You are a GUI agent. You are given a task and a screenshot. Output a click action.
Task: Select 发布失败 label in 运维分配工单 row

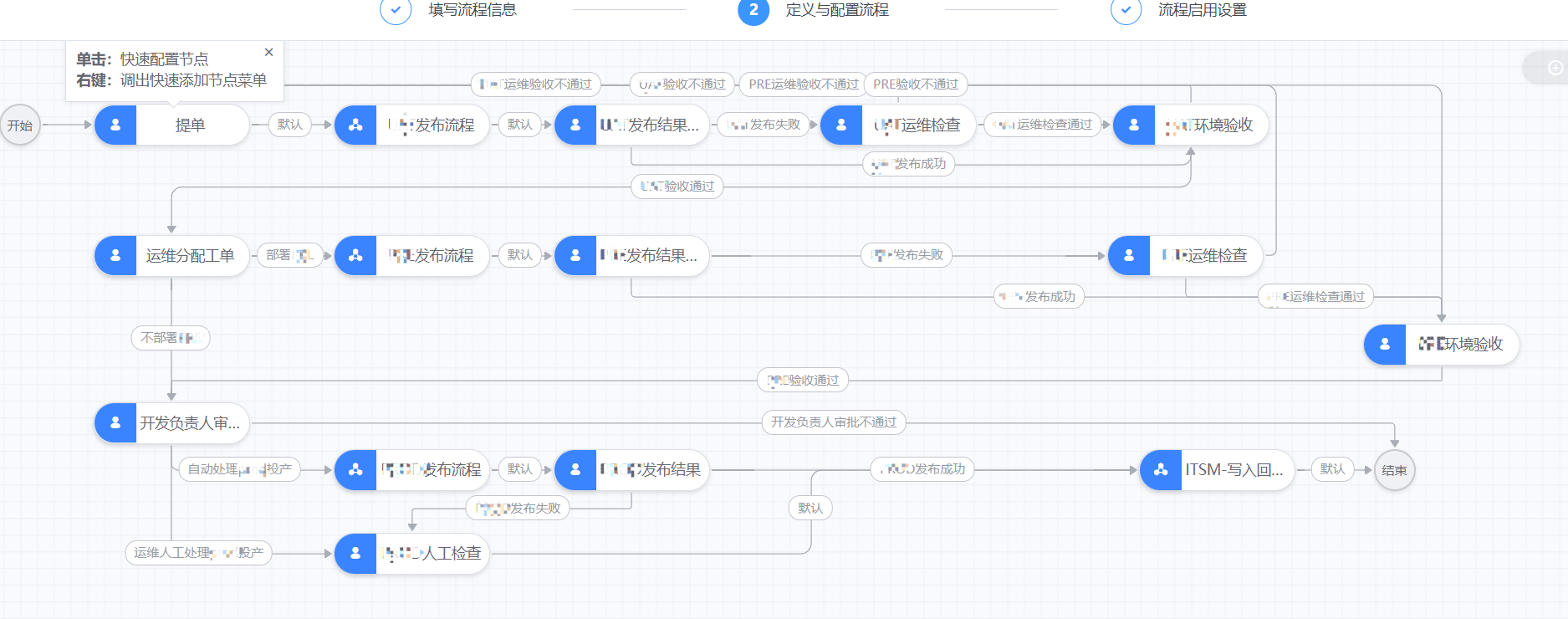pyautogui.click(x=907, y=255)
